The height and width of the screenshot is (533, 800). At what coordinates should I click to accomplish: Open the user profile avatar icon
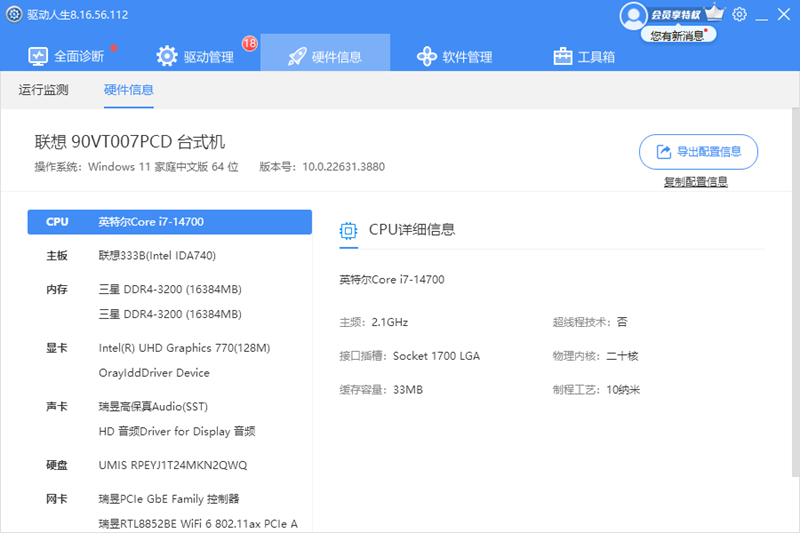pyautogui.click(x=634, y=15)
